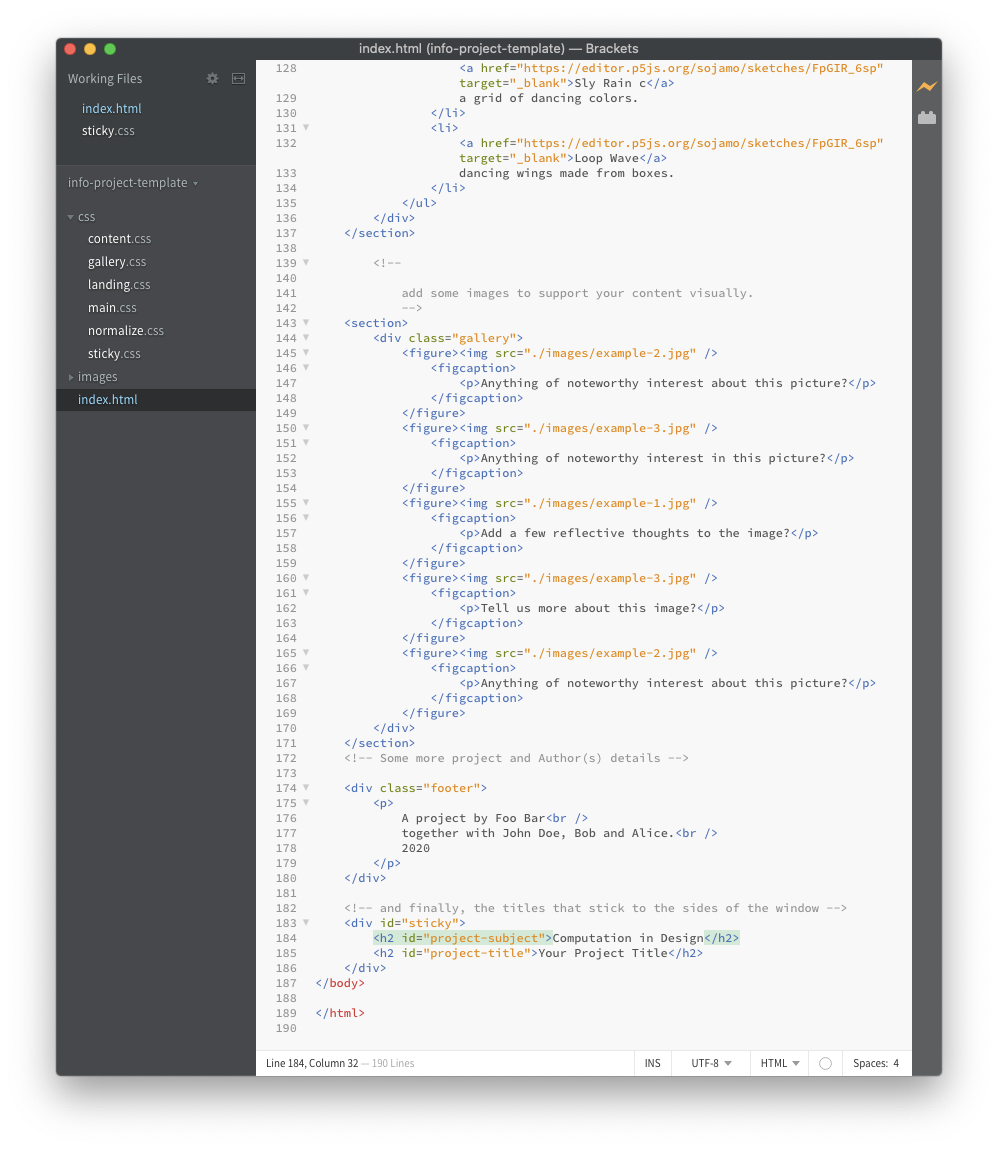Viewport: 998px width, 1150px height.
Task: Open the HTML language mode dropdown
Action: point(779,1063)
